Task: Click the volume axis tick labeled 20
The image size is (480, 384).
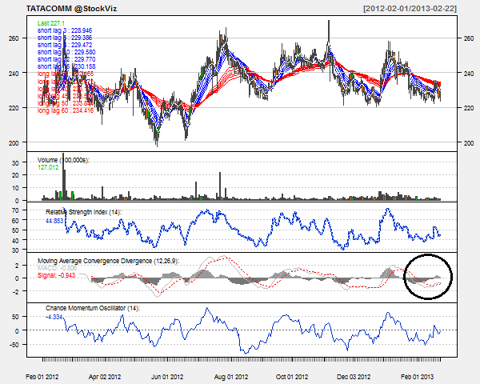Action: coord(16,175)
